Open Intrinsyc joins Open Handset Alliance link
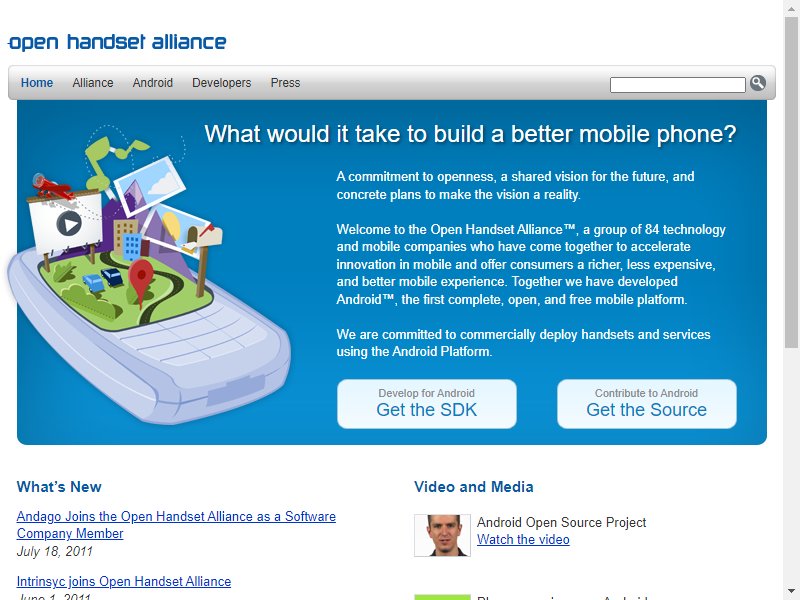This screenshot has width=800, height=600. (123, 582)
